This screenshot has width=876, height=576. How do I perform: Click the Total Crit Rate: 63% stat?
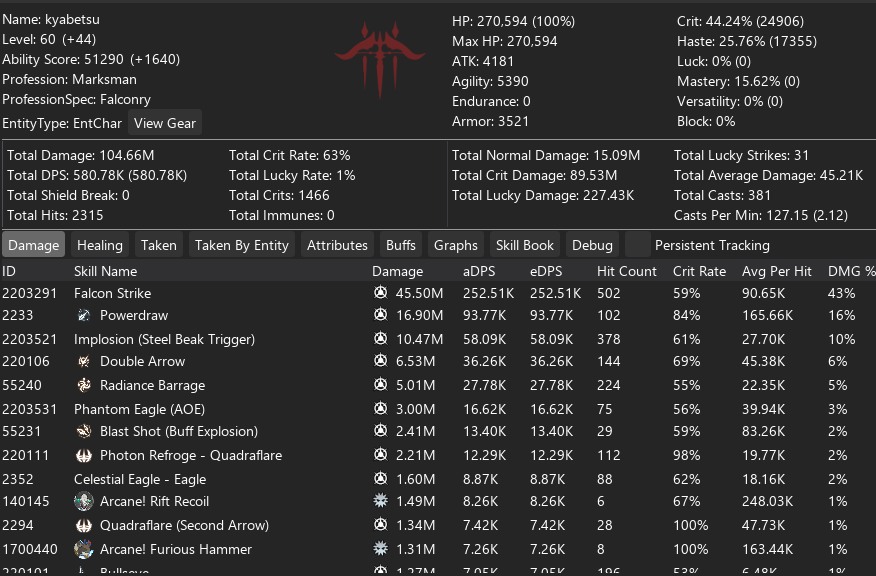coord(289,155)
